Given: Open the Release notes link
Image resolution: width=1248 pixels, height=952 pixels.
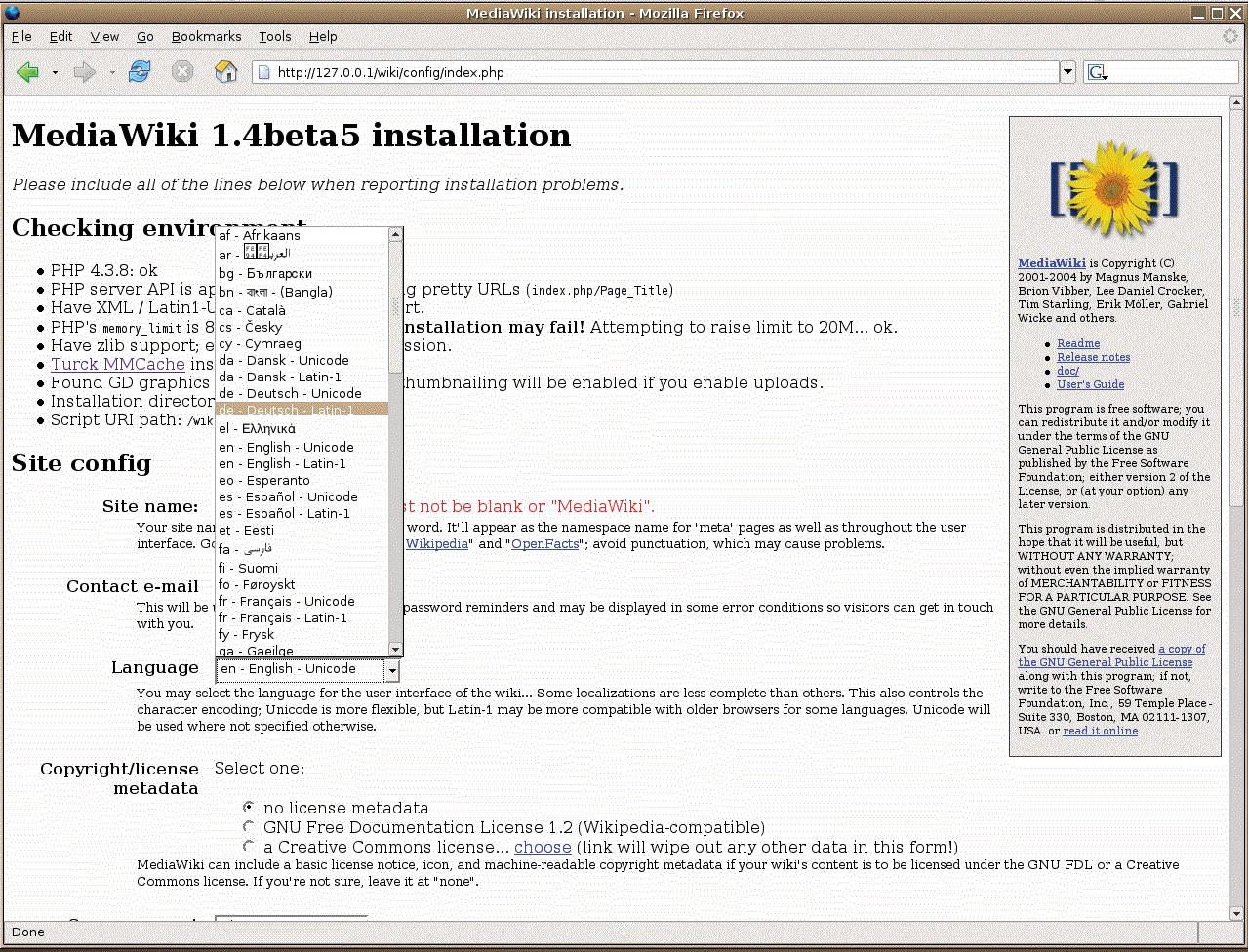Looking at the screenshot, I should 1094,357.
